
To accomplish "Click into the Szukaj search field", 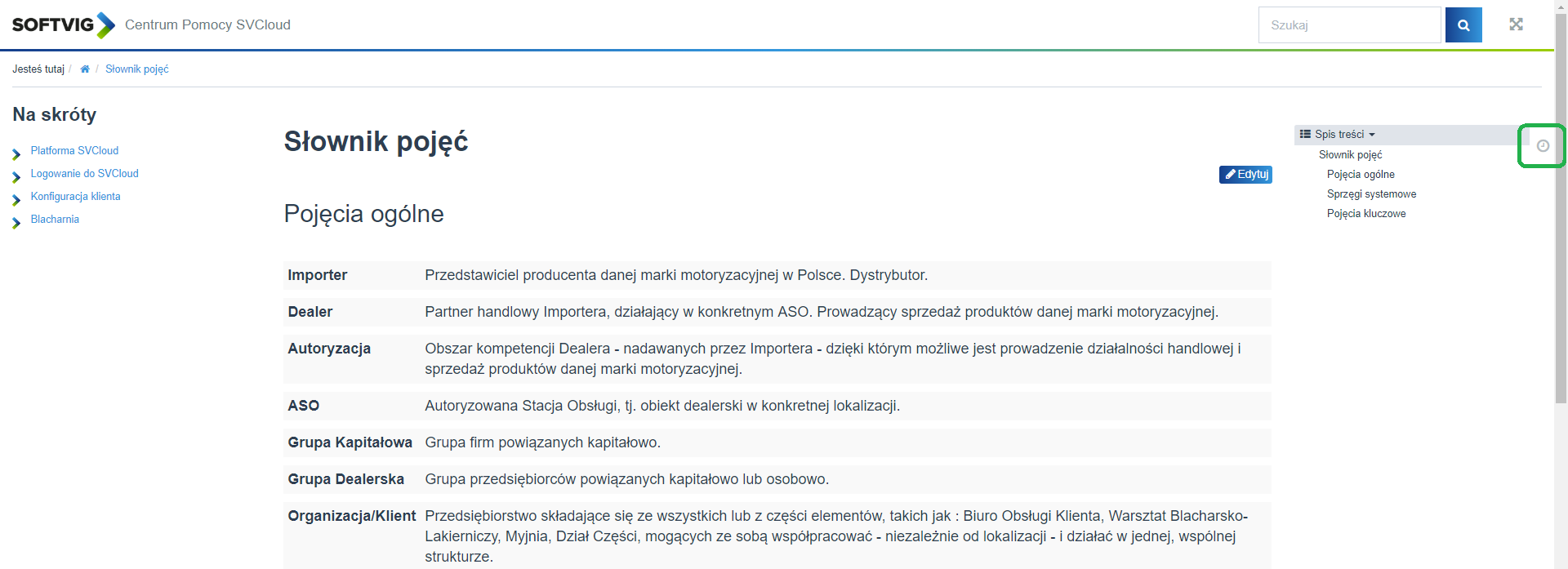I will (1348, 25).
